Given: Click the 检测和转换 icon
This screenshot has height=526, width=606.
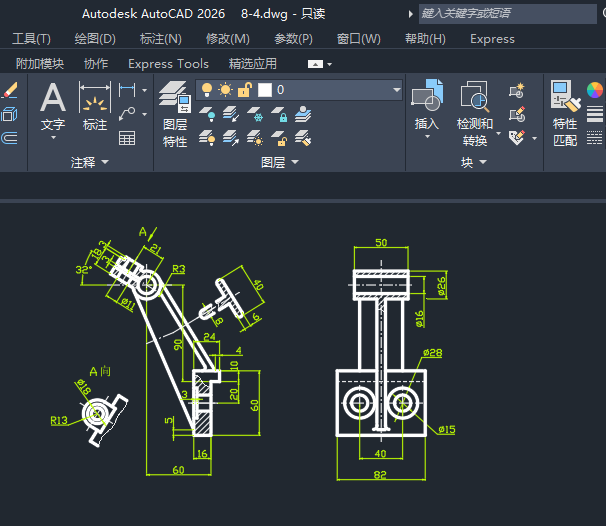Looking at the screenshot, I should 475,110.
